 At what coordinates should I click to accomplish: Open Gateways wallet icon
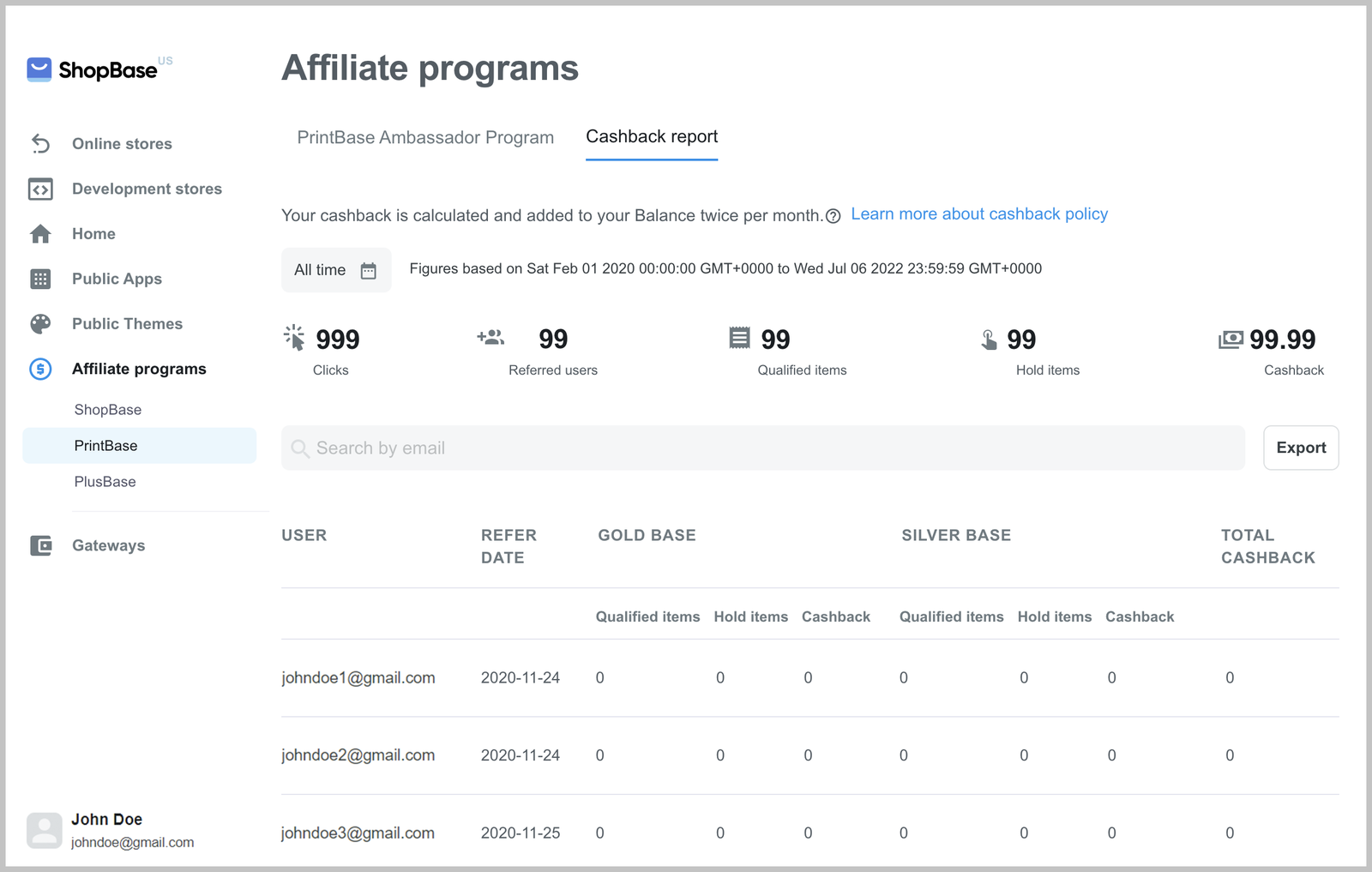click(x=40, y=545)
